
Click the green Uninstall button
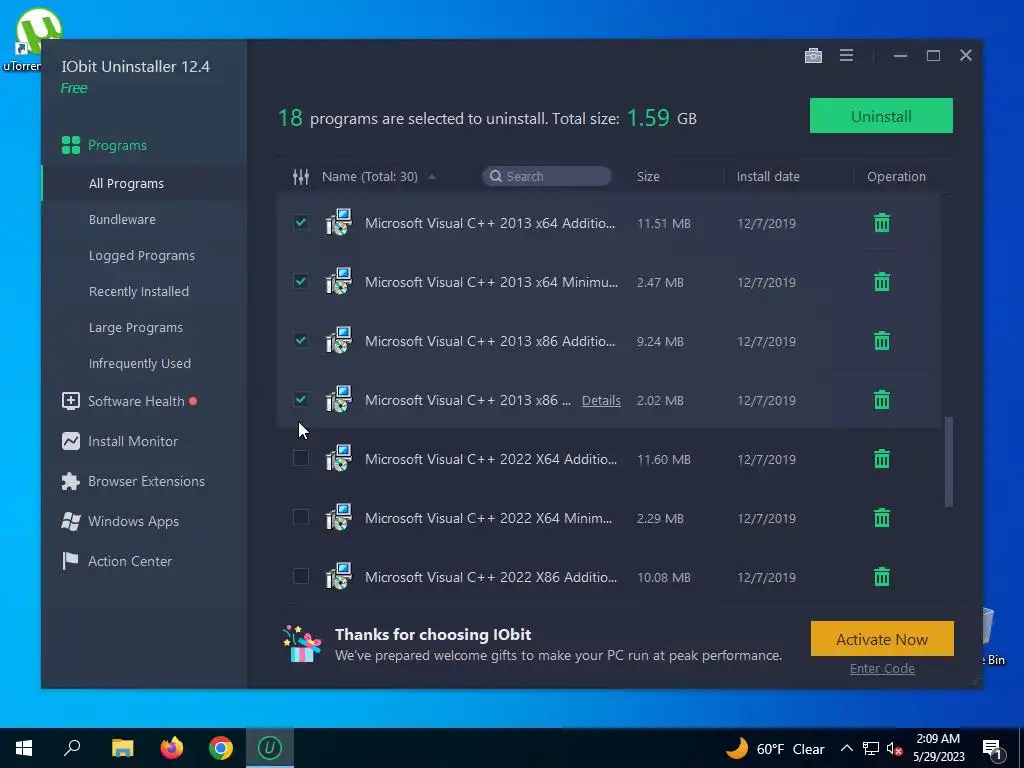881,116
